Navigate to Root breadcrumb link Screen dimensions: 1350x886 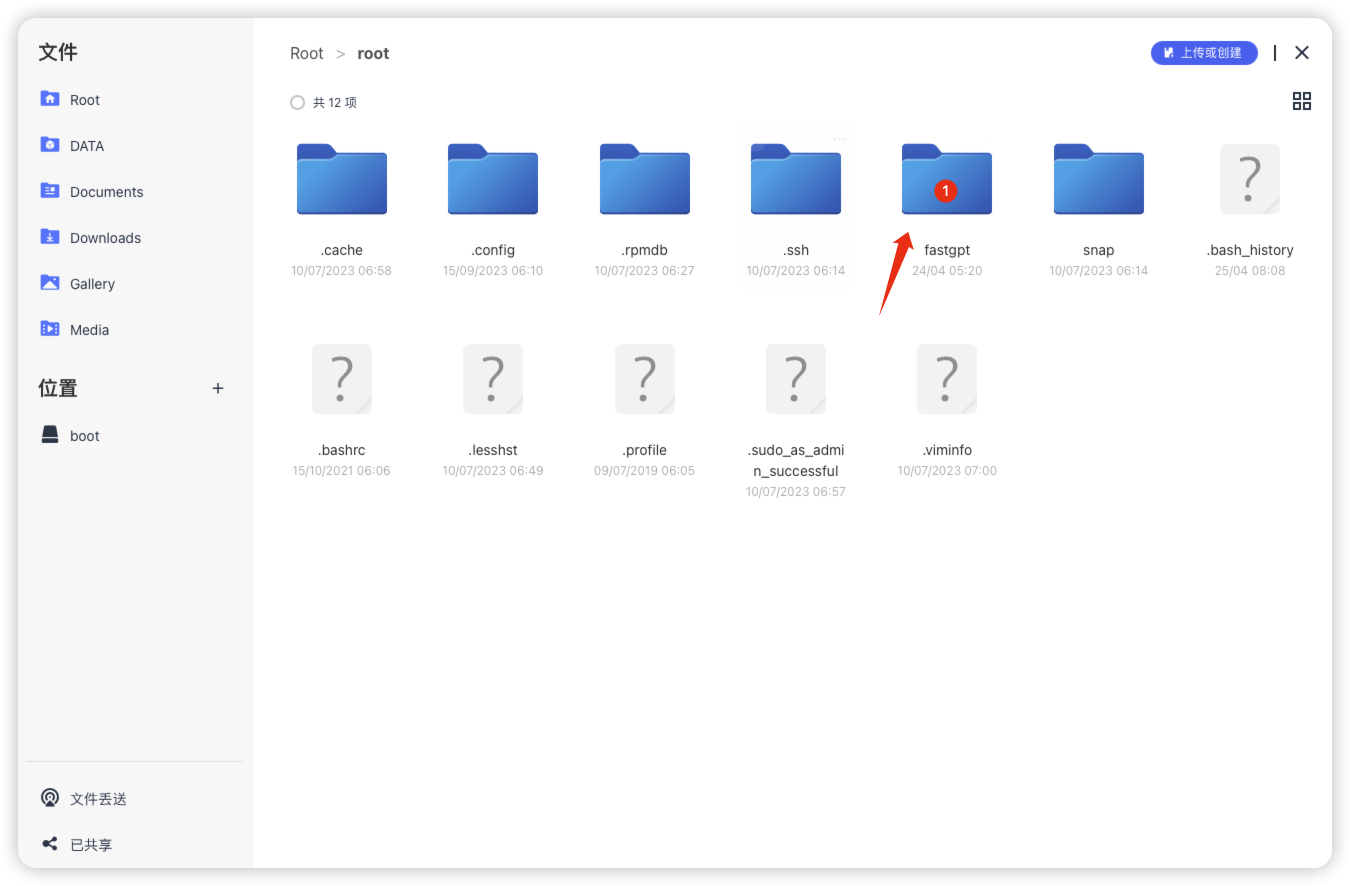tap(307, 54)
